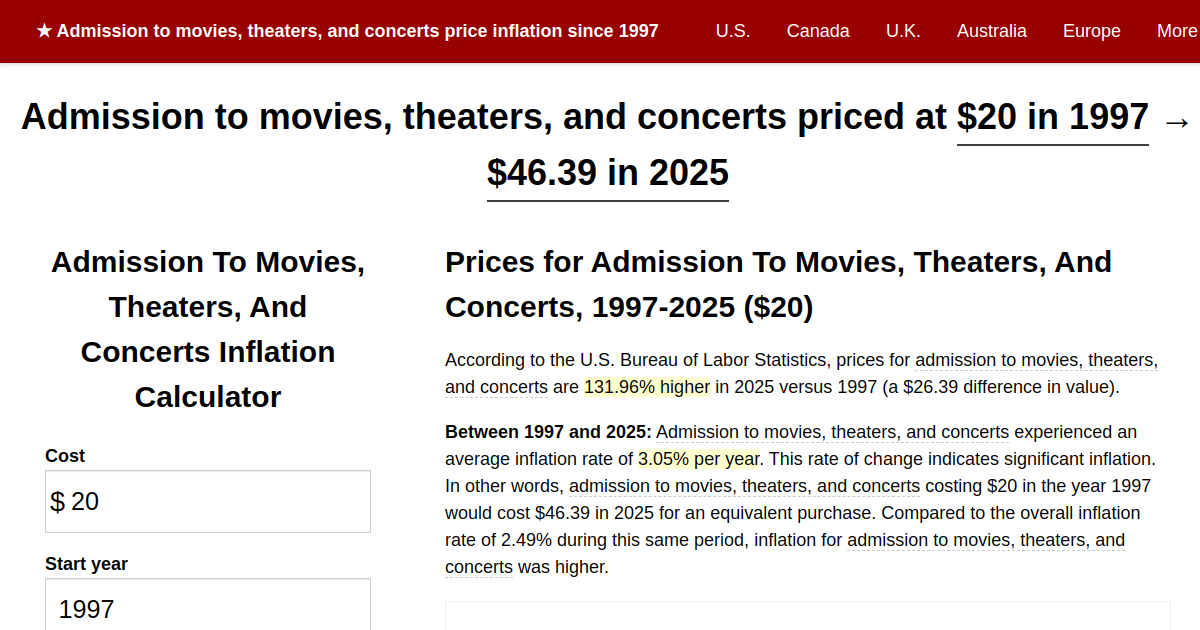Click the Start year field showing 1997
The height and width of the screenshot is (630, 1200).
(208, 605)
